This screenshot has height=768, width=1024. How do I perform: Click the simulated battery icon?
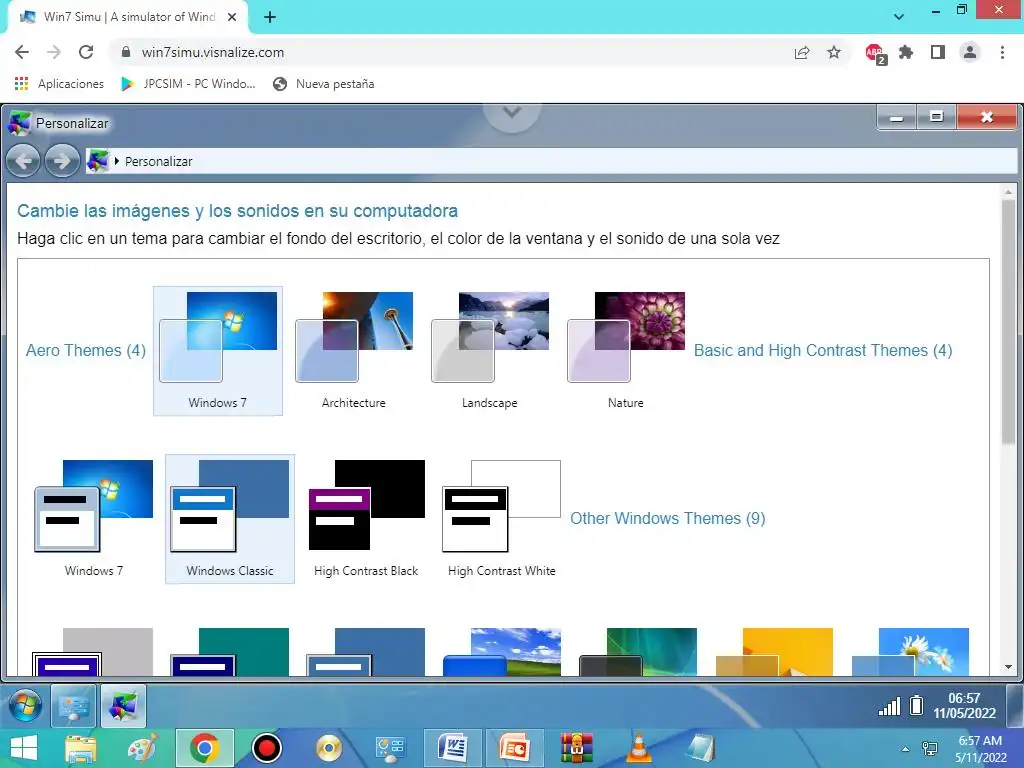[x=916, y=705]
